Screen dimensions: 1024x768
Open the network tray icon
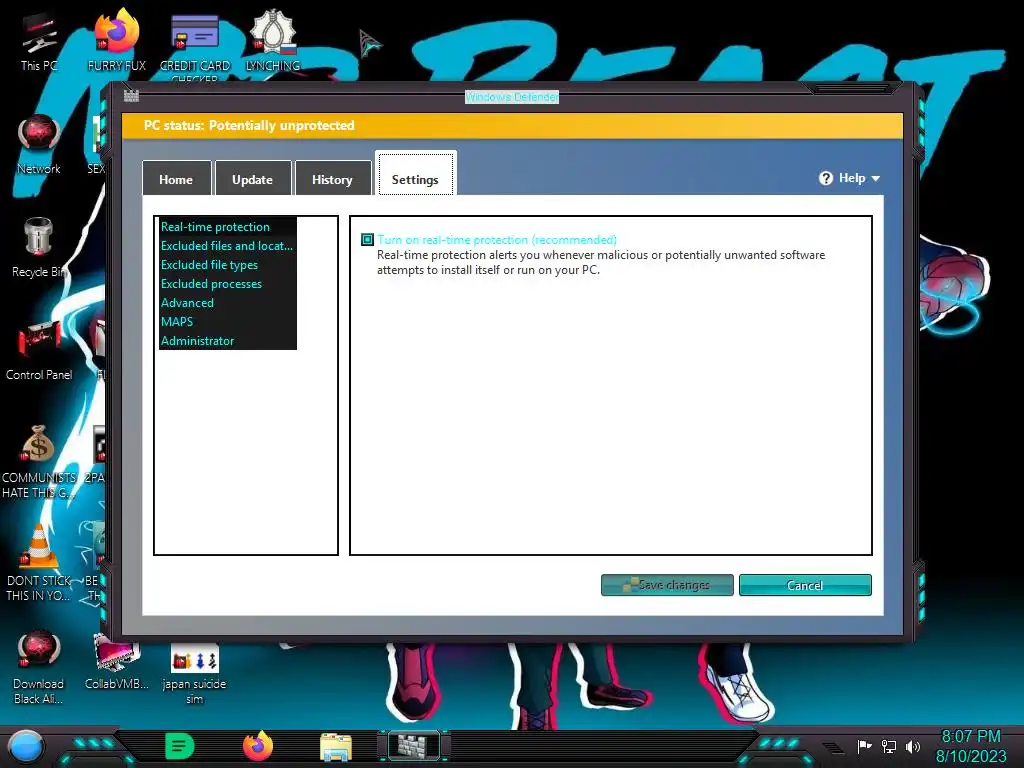(889, 746)
